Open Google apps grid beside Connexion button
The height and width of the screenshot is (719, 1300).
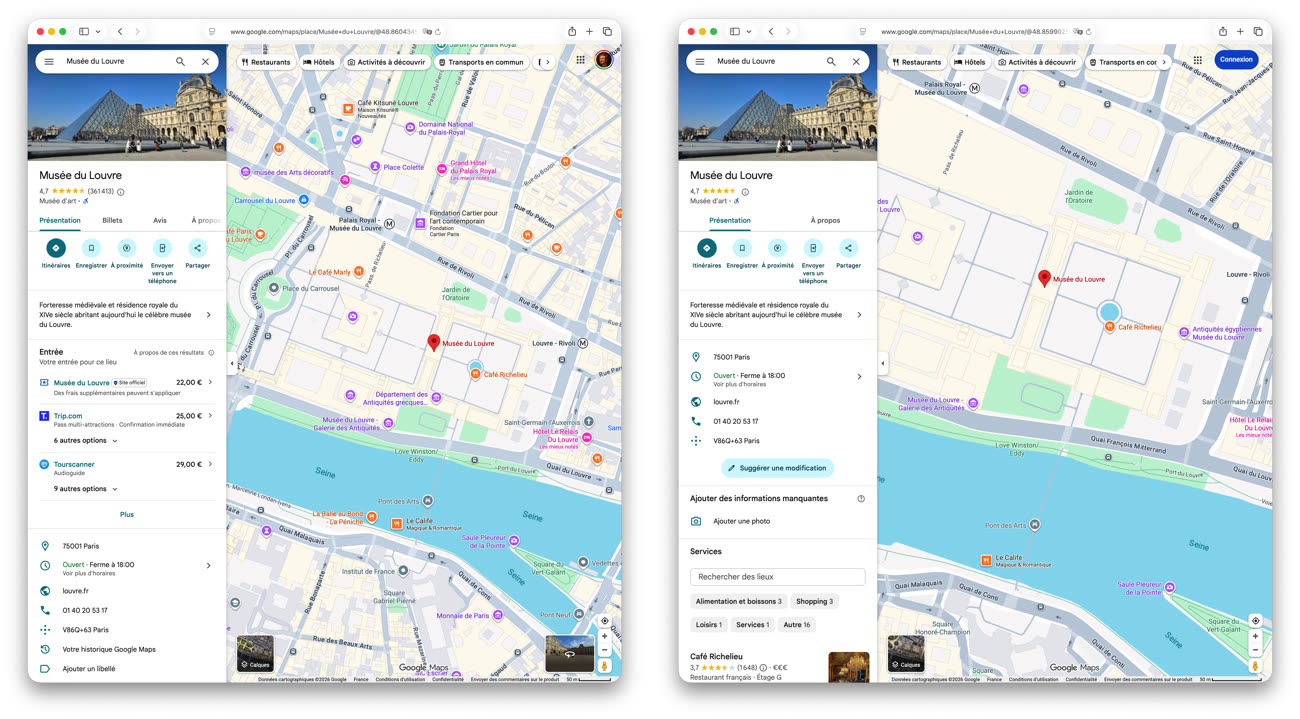coord(1197,60)
